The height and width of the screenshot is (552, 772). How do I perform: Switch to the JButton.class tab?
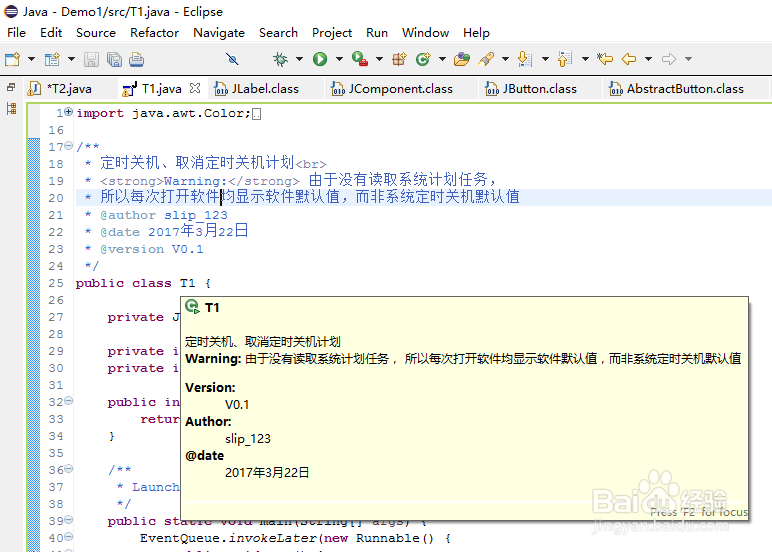point(539,89)
